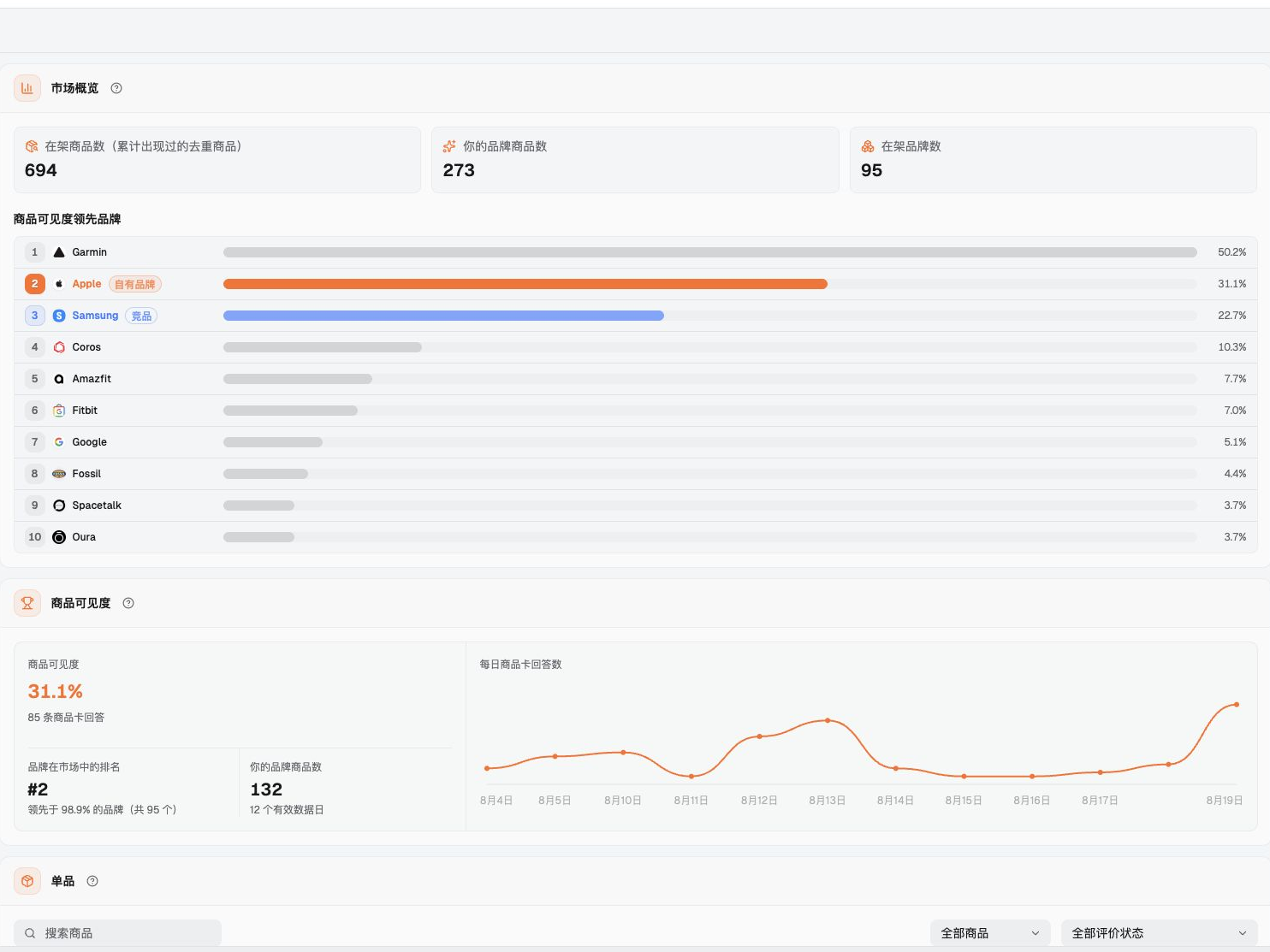Click the 每日商品卡回答数 chart title
Screen dimensions: 1270x952
click(x=520, y=665)
